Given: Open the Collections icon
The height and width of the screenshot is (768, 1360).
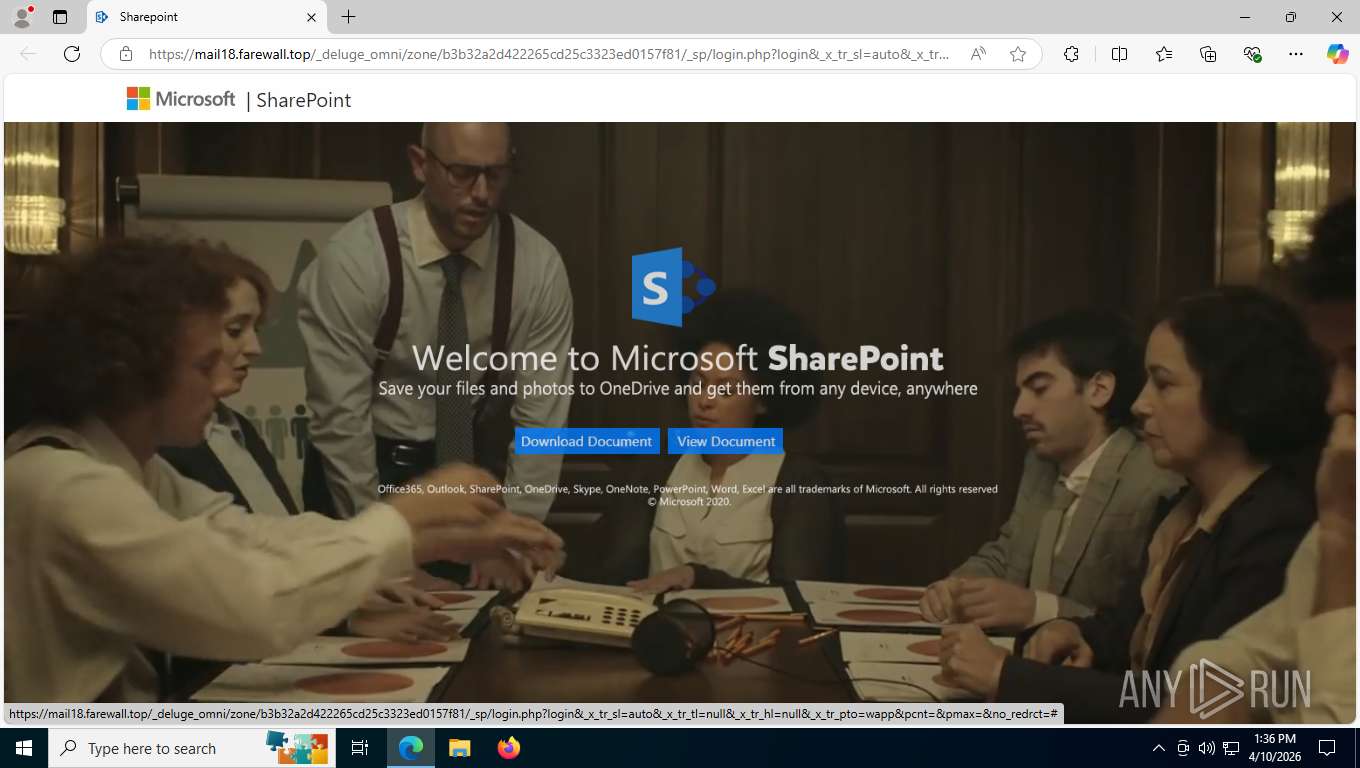Looking at the screenshot, I should click(x=1208, y=54).
